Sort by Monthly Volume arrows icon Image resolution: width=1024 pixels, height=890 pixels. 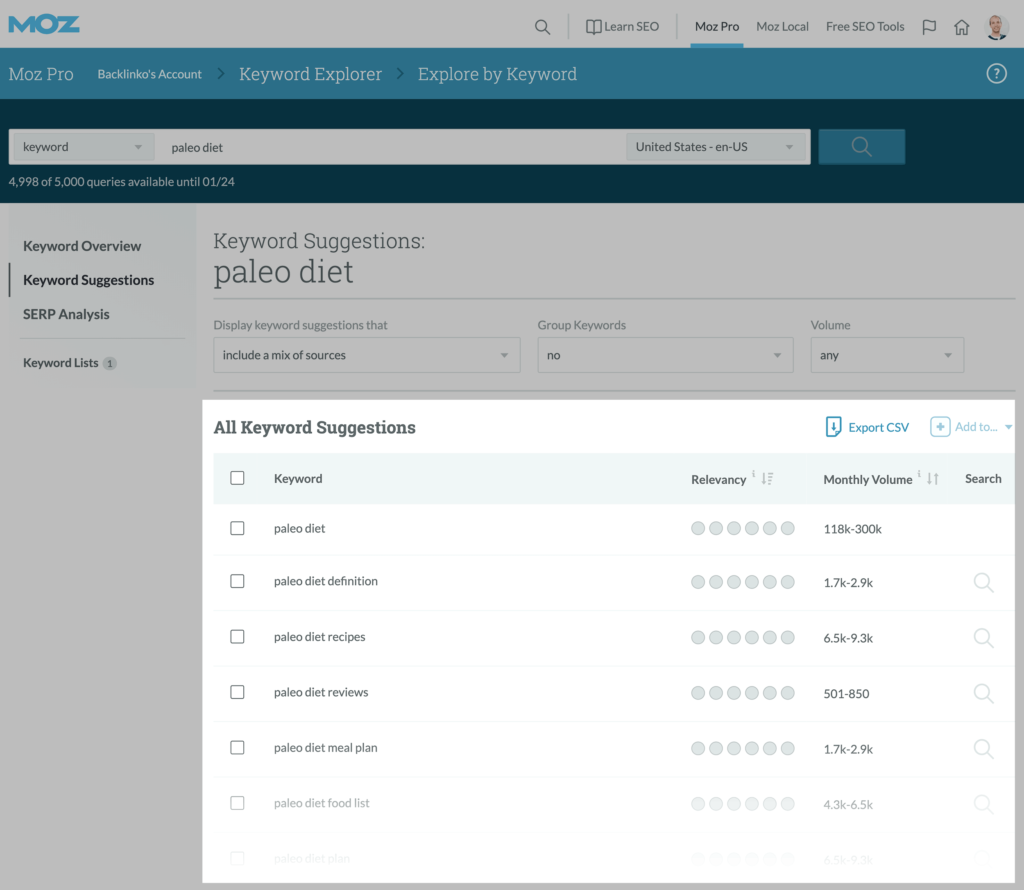click(x=933, y=479)
